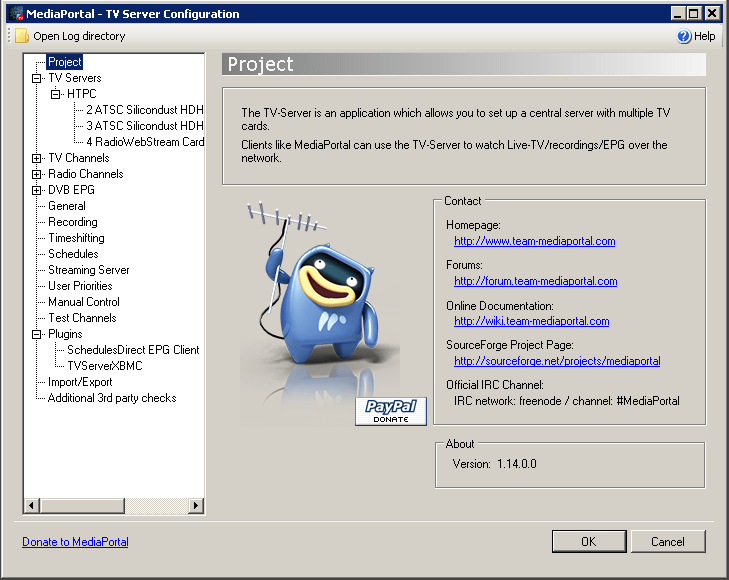Collapse the HTPC server node

coord(55,94)
